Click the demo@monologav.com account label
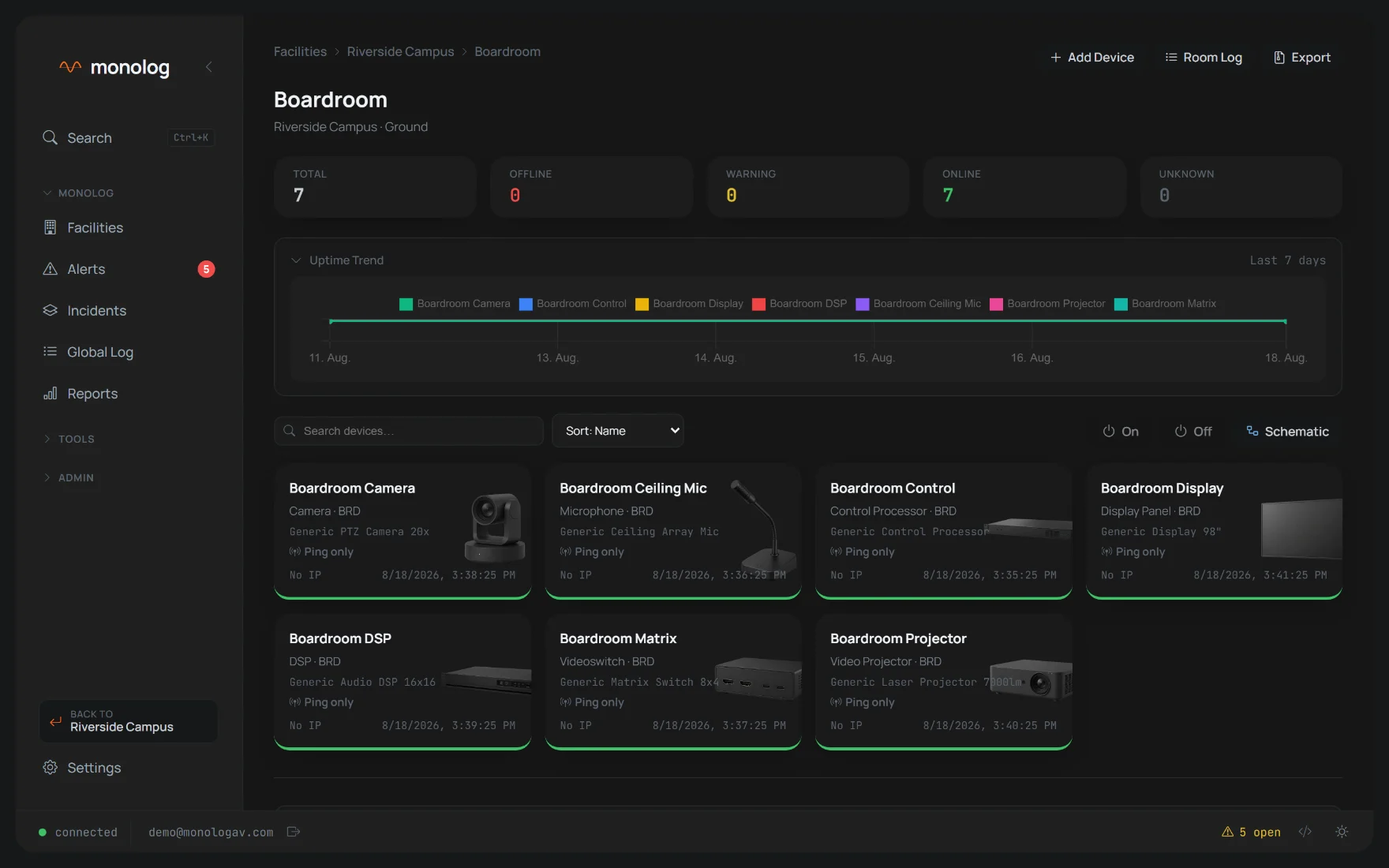The height and width of the screenshot is (868, 1389). pyautogui.click(x=211, y=832)
